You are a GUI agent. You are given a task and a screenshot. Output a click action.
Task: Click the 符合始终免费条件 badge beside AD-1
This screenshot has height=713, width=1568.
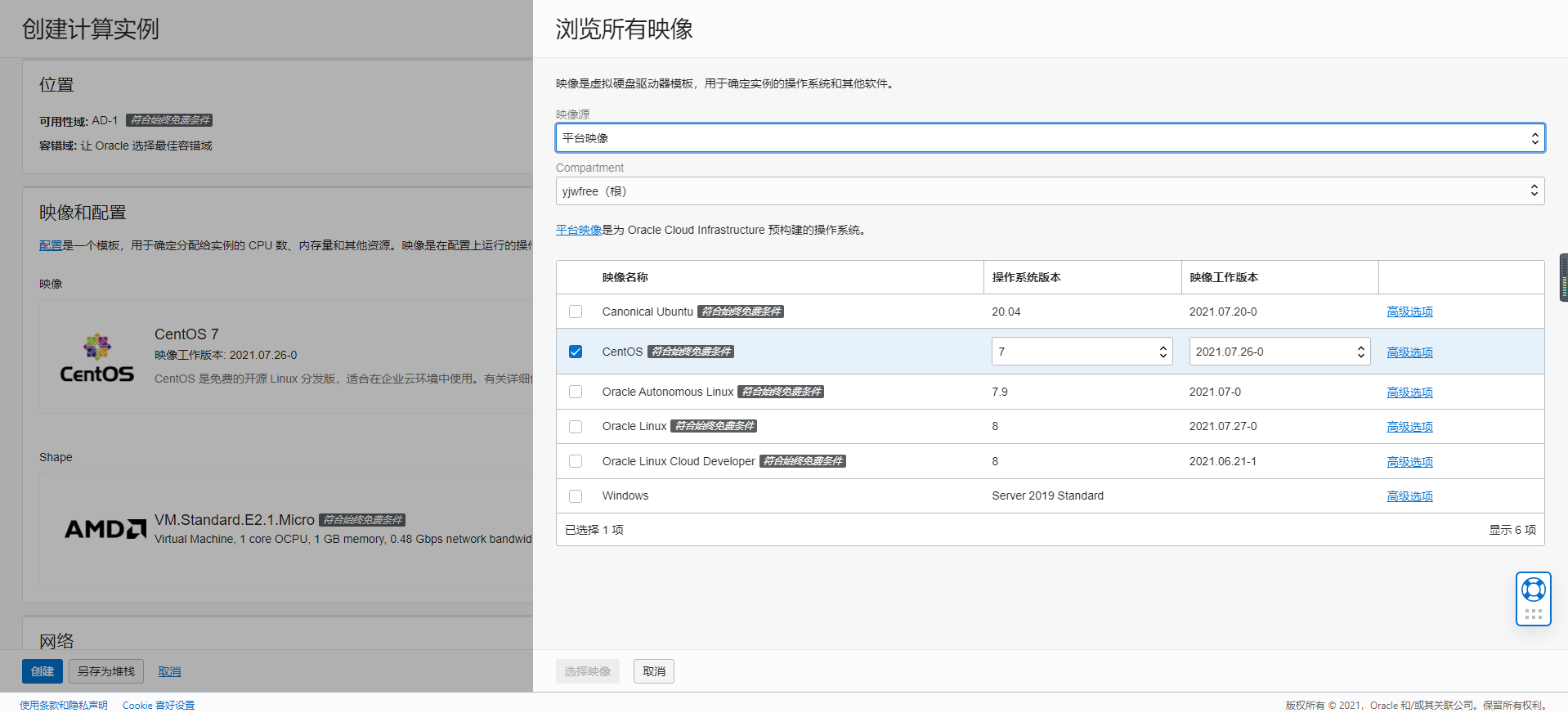pyautogui.click(x=169, y=120)
